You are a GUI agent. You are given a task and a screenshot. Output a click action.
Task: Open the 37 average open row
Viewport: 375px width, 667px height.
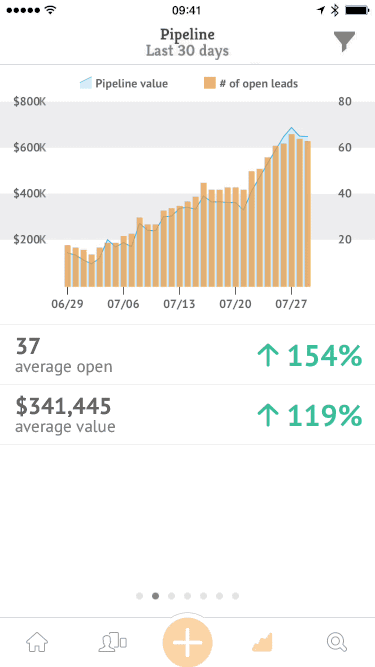coord(188,355)
